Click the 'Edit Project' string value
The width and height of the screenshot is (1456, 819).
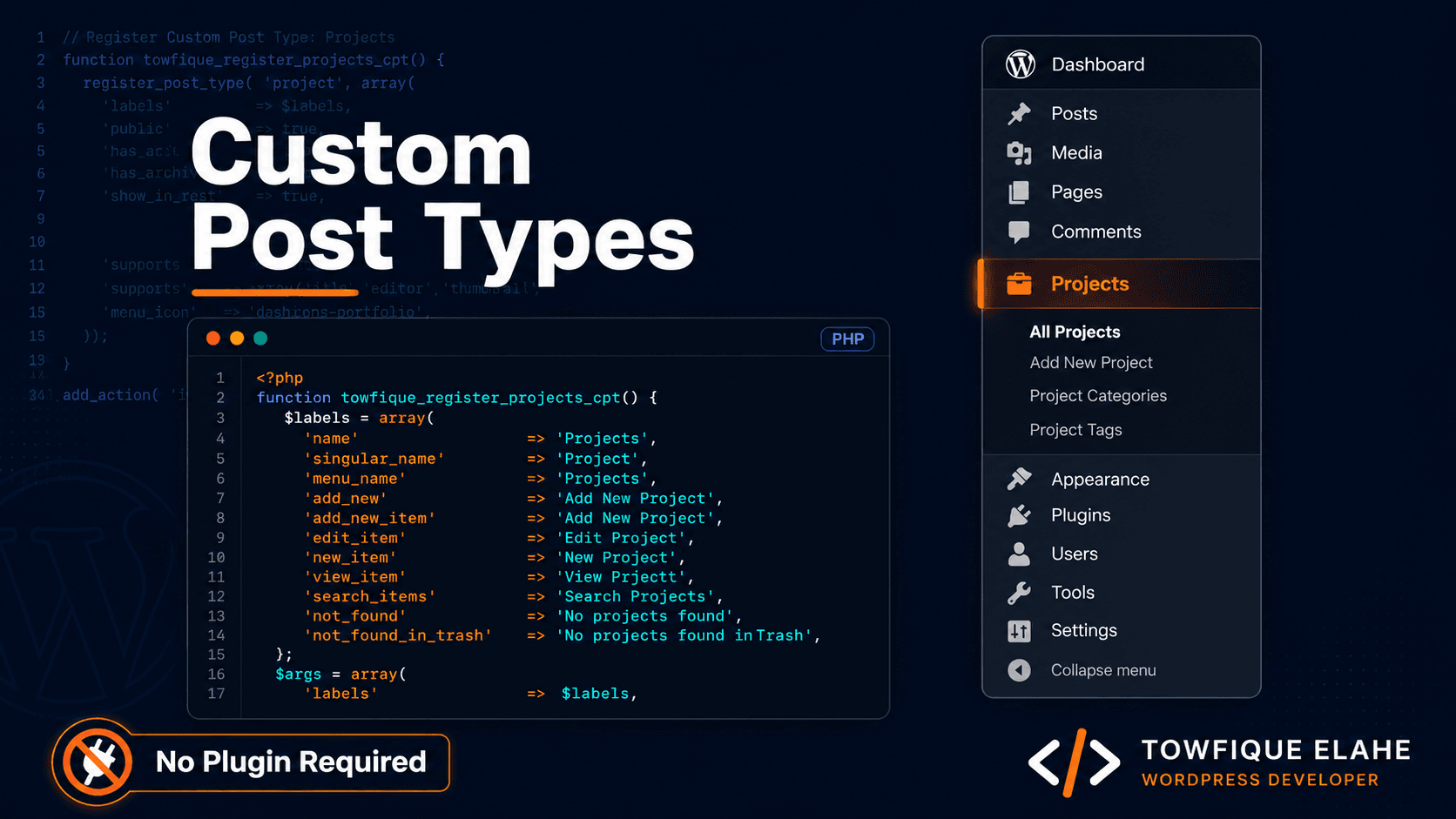621,538
